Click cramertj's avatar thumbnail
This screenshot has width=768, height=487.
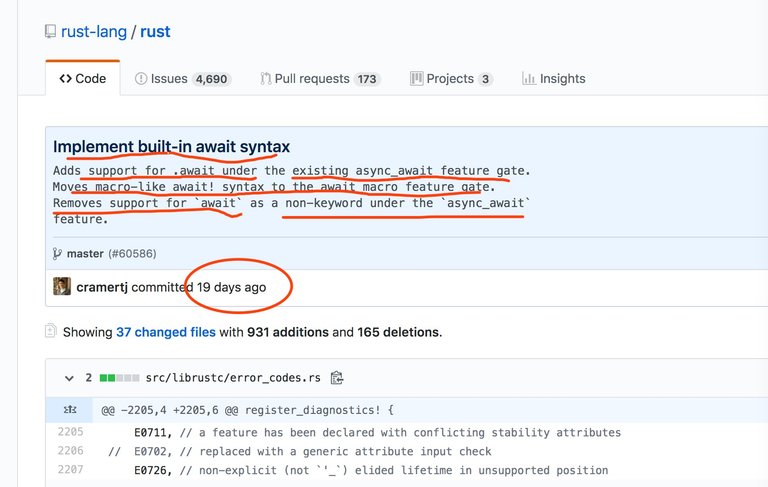[x=62, y=287]
